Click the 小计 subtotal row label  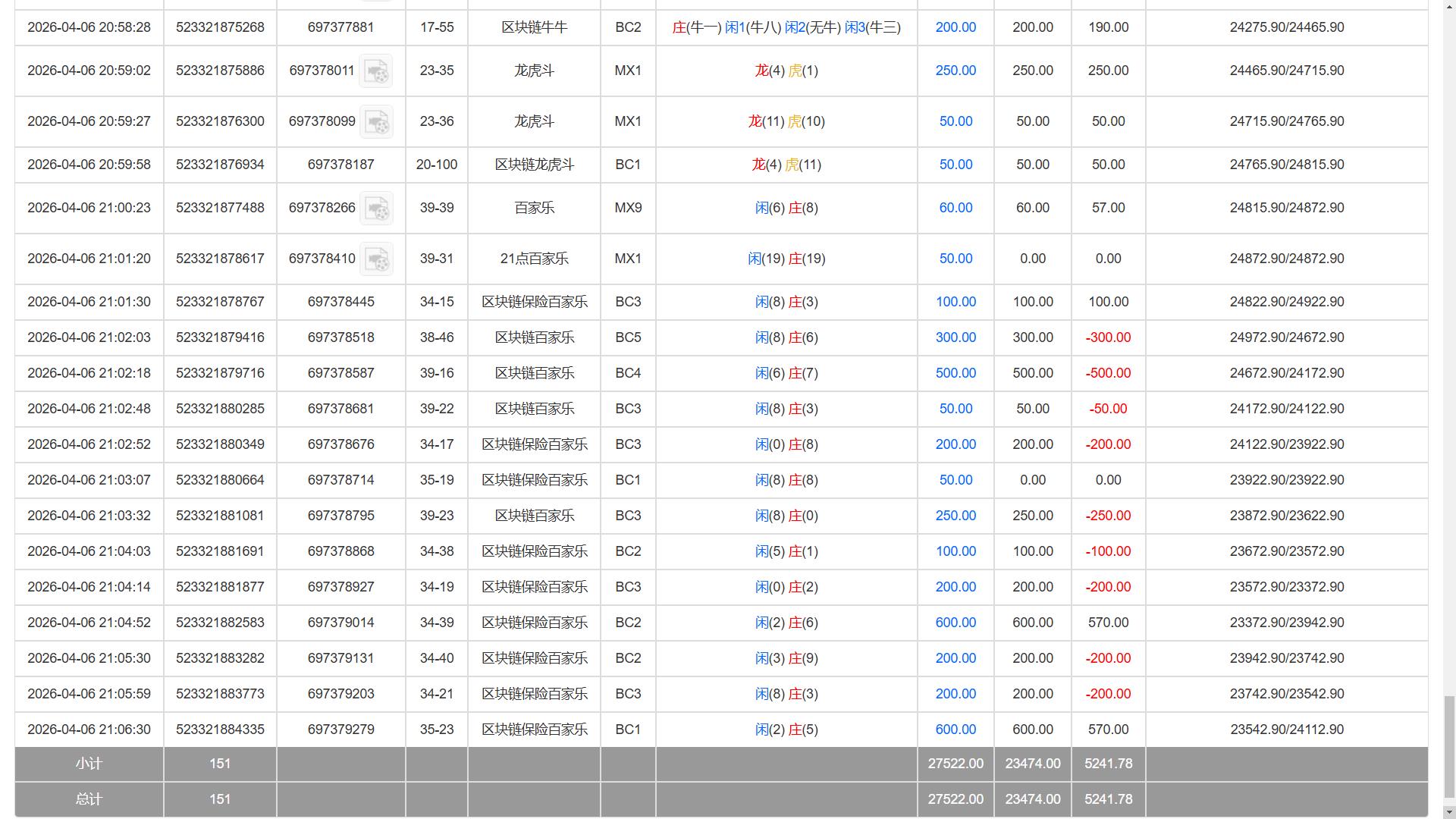click(x=89, y=764)
